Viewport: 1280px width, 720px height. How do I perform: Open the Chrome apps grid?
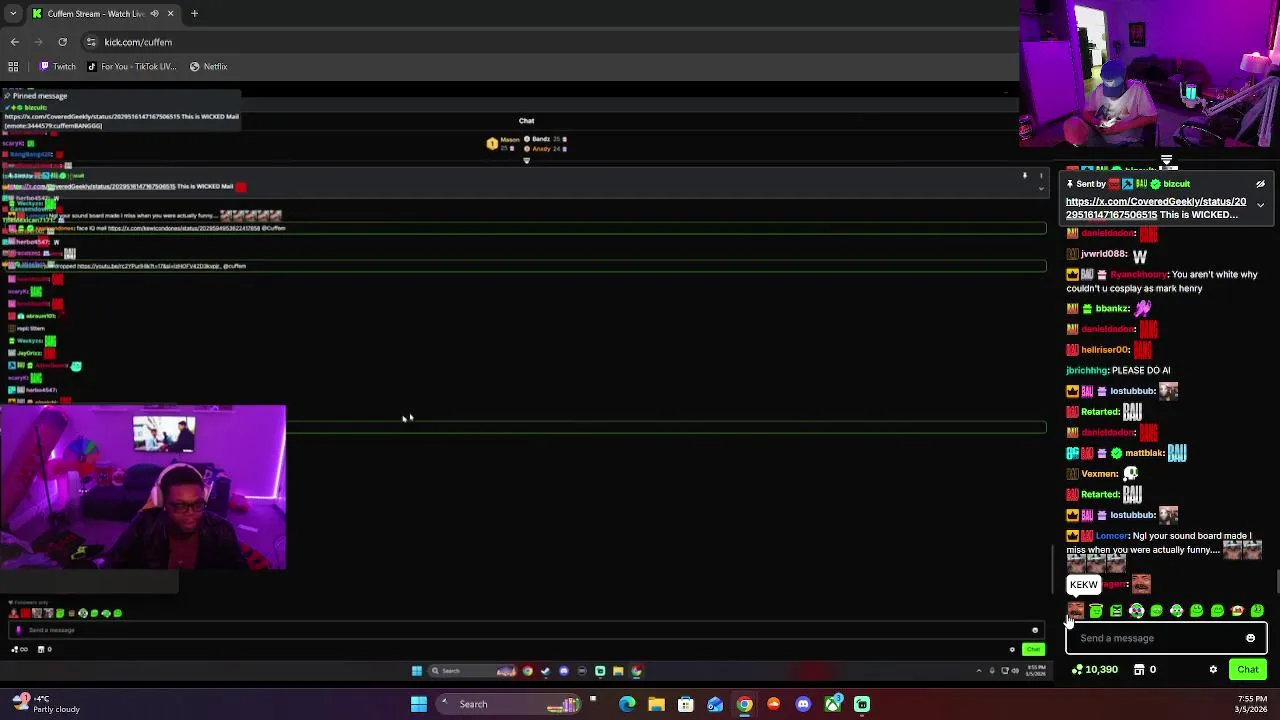13,66
